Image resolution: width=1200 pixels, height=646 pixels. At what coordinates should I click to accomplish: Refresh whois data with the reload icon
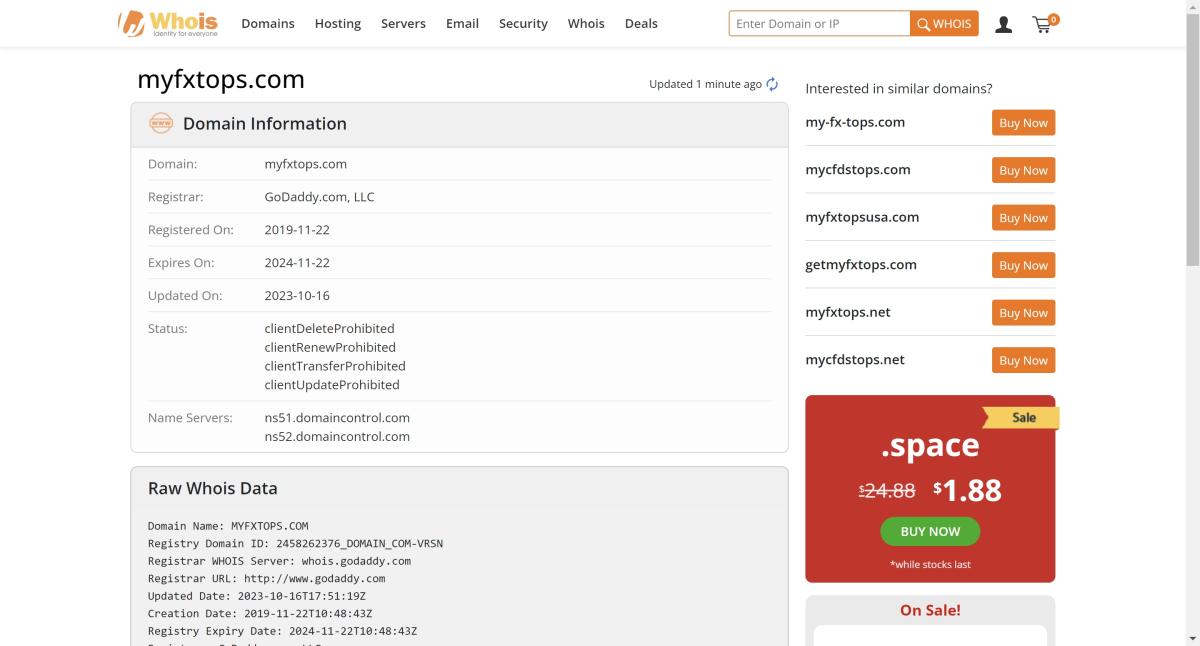point(772,84)
